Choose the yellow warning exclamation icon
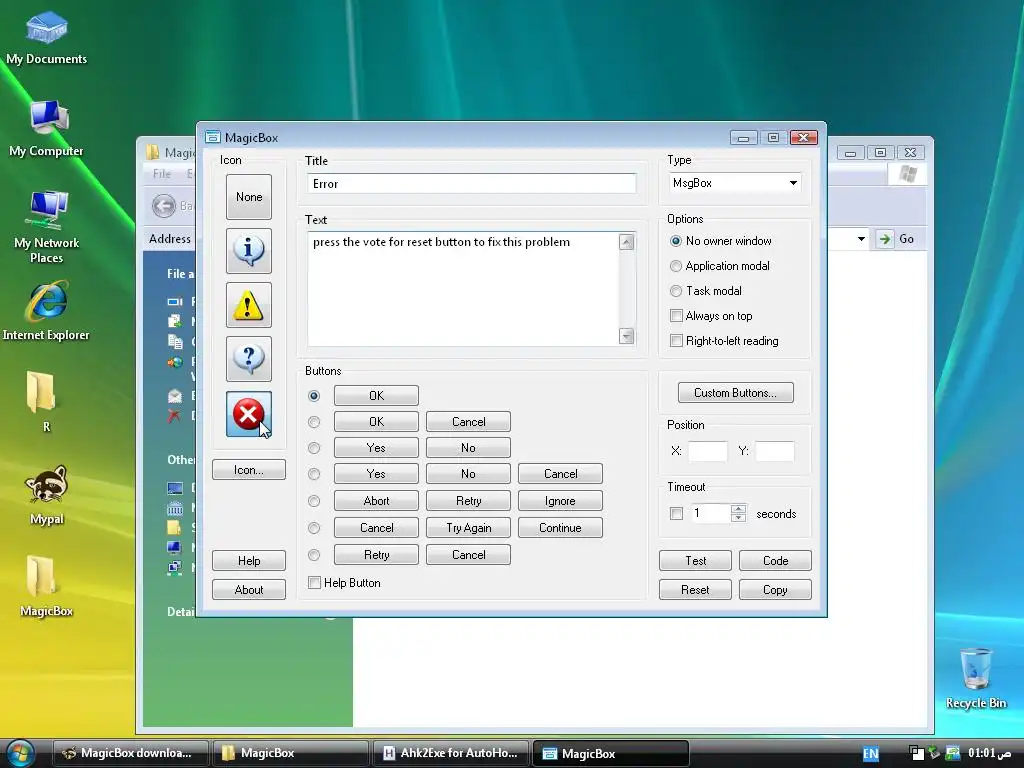 [x=249, y=305]
